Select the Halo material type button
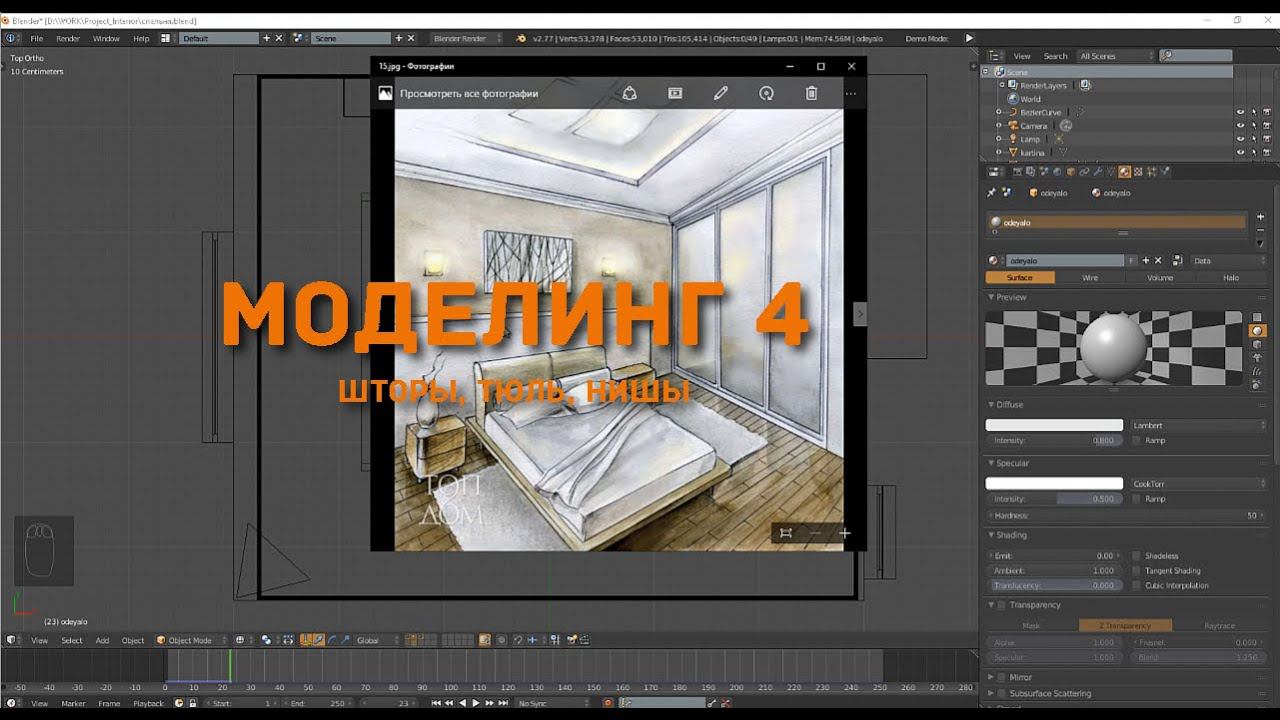Image resolution: width=1280 pixels, height=720 pixels. click(x=1231, y=277)
